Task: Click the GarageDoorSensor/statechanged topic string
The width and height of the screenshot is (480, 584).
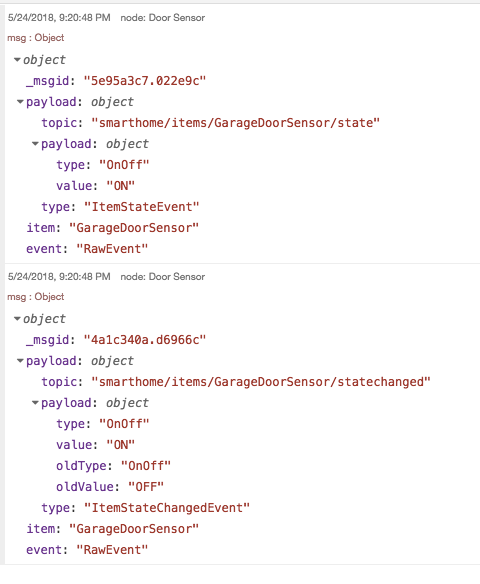Action: pos(261,382)
